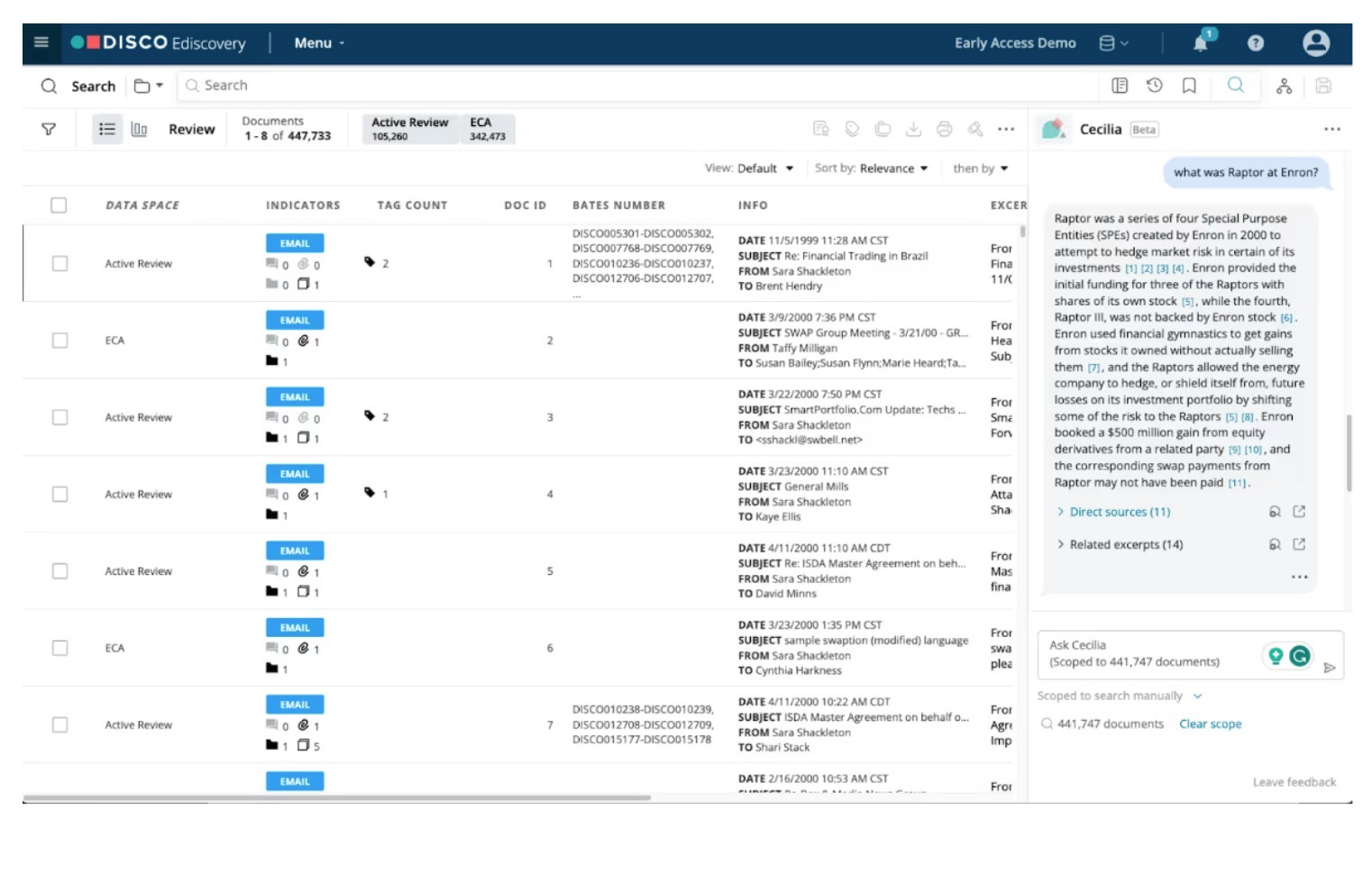The width and height of the screenshot is (1372, 892).
Task: Search within Direct sources documents icon
Action: (1275, 511)
